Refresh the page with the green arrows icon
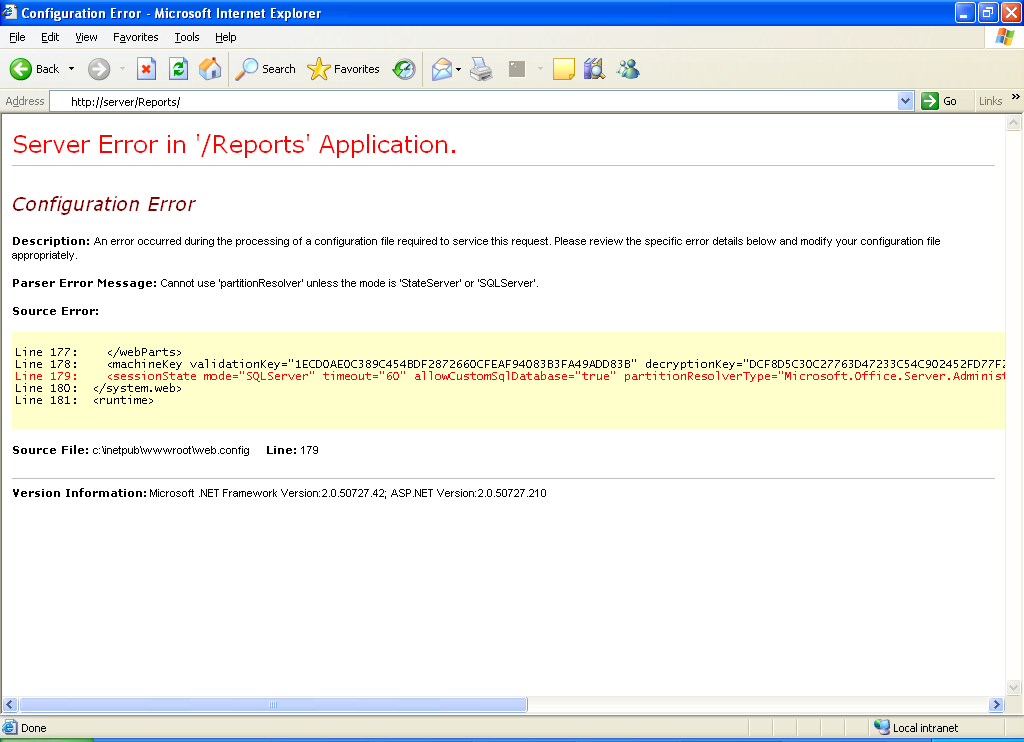This screenshot has width=1024, height=742. coord(178,69)
